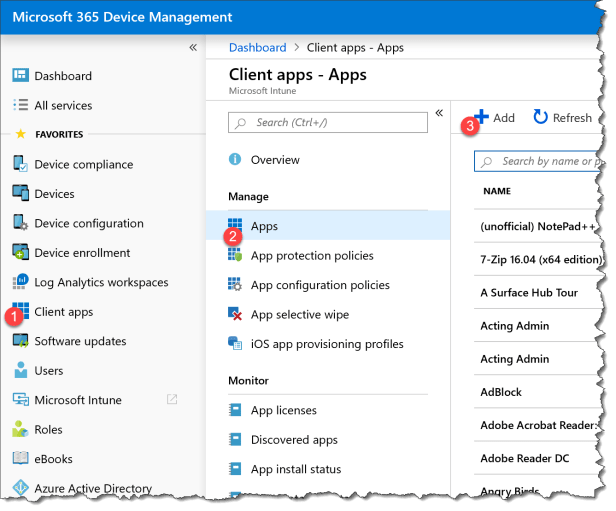Click the Overview info icon

coord(235,159)
